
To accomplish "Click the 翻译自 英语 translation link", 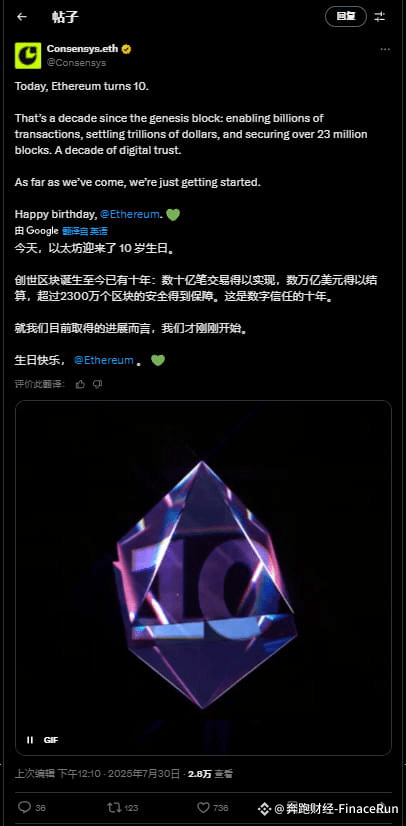I will [85, 231].
